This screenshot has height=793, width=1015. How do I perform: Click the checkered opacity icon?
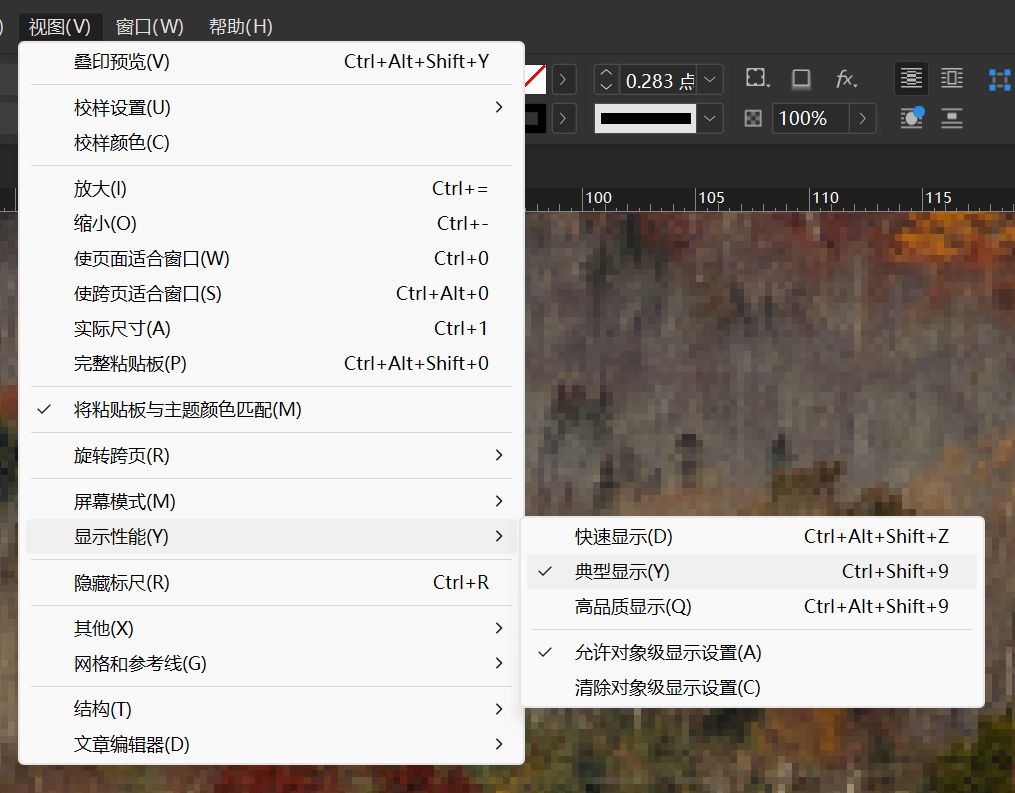click(752, 118)
